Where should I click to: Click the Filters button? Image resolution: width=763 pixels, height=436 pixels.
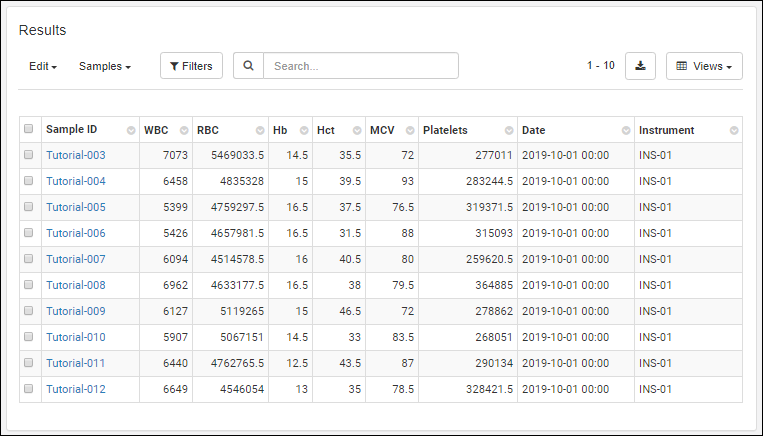click(191, 66)
